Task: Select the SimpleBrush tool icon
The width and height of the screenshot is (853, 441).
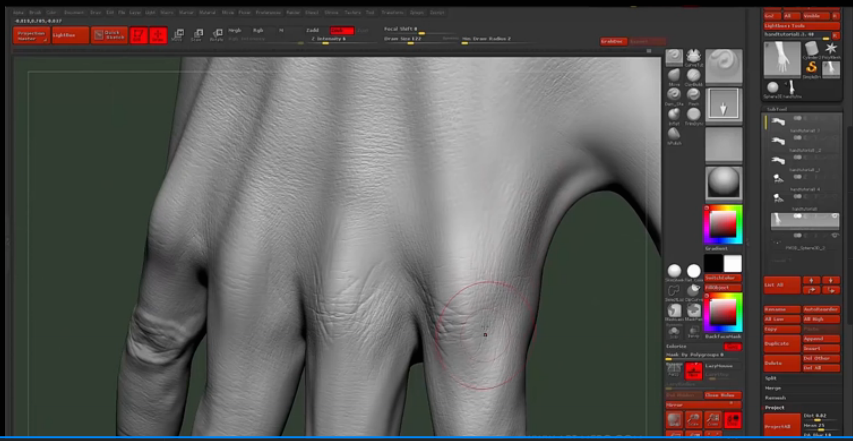Action: (812, 68)
